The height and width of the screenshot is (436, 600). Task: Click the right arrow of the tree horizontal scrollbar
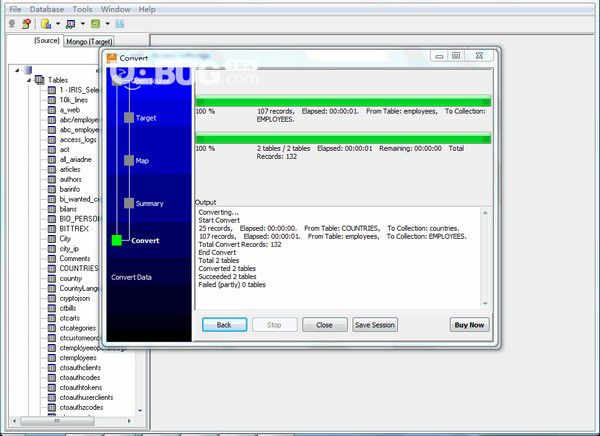pyautogui.click(x=129, y=421)
